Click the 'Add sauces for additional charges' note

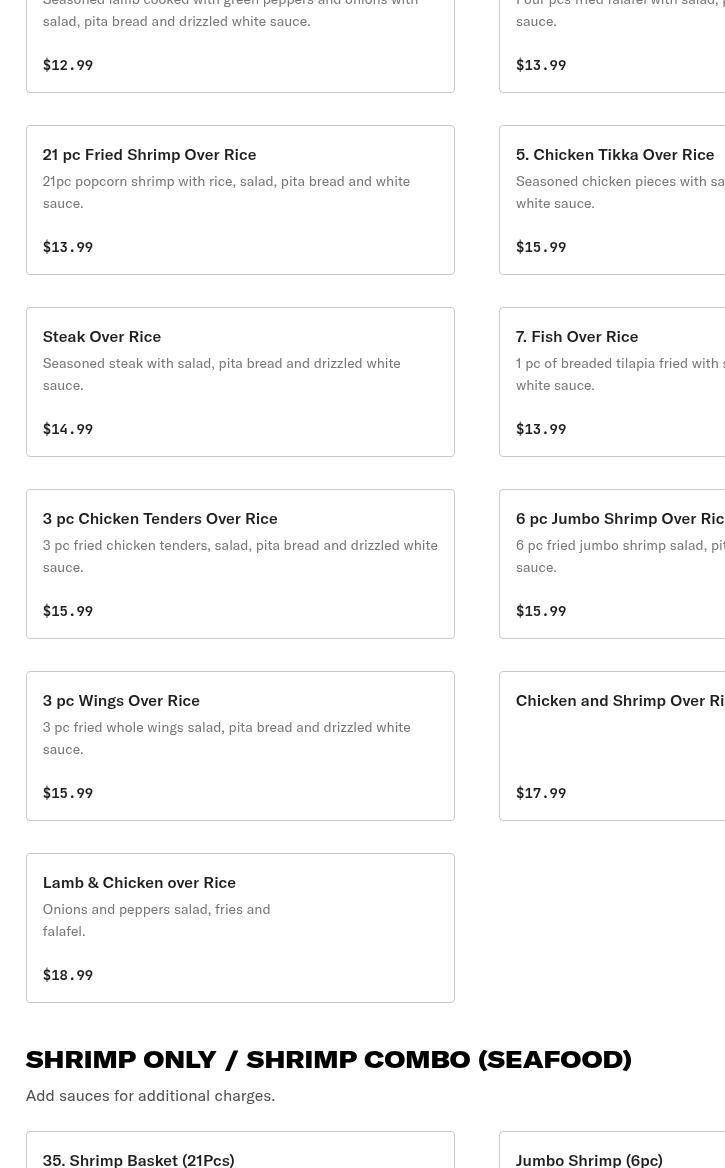point(150,1095)
